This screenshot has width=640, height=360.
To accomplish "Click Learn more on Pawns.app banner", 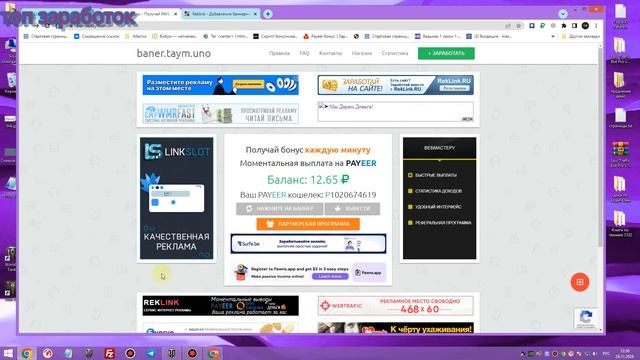I will pyautogui.click(x=330, y=276).
